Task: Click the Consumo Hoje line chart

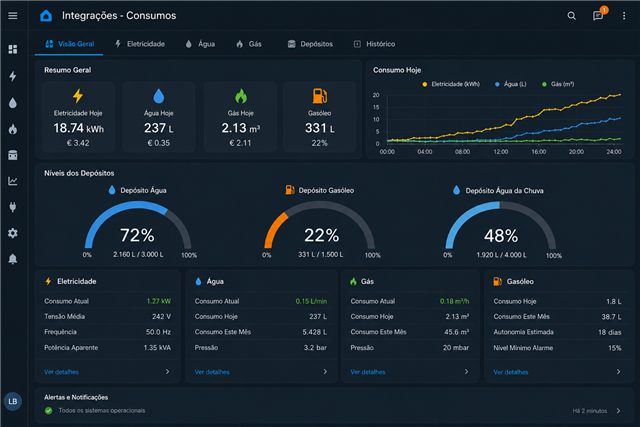Action: click(x=503, y=120)
